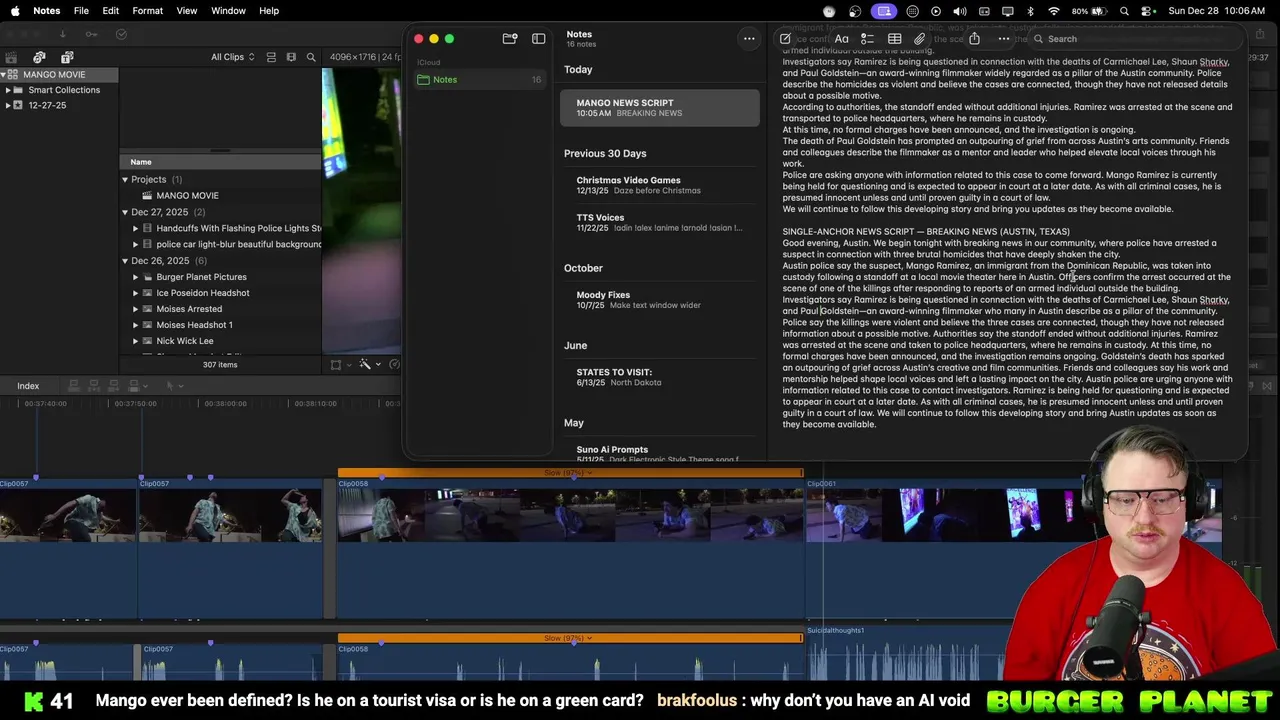1280x720 pixels.
Task: Collapse the MANGO MOVIE library
Action: 5,74
